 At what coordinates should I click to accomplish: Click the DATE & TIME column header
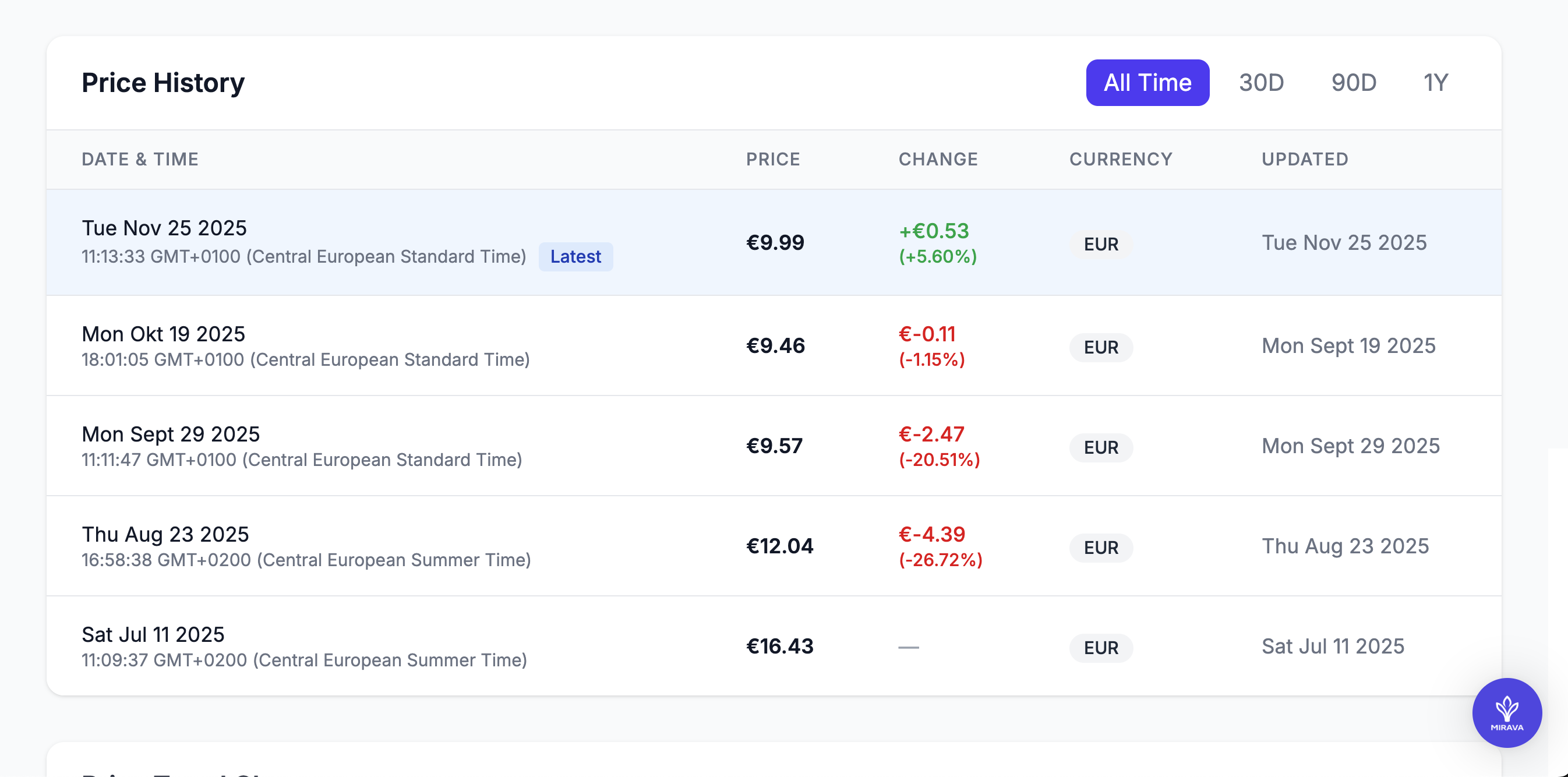point(140,160)
